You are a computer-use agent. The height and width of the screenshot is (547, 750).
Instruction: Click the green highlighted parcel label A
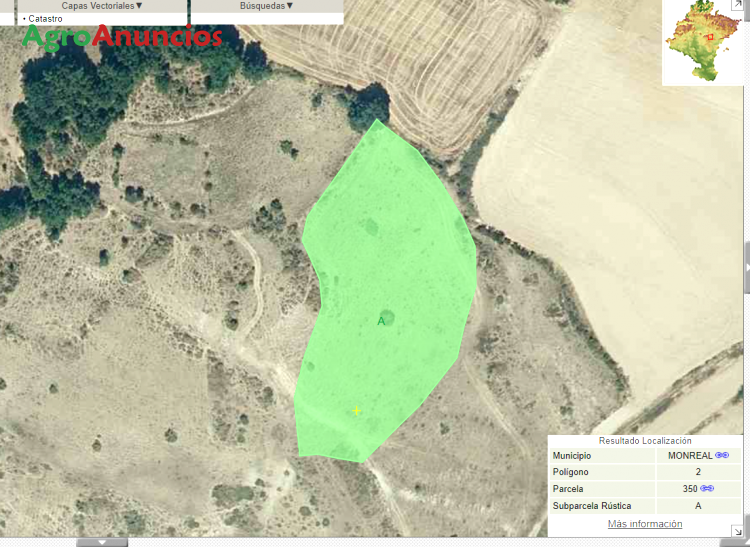pyautogui.click(x=381, y=321)
